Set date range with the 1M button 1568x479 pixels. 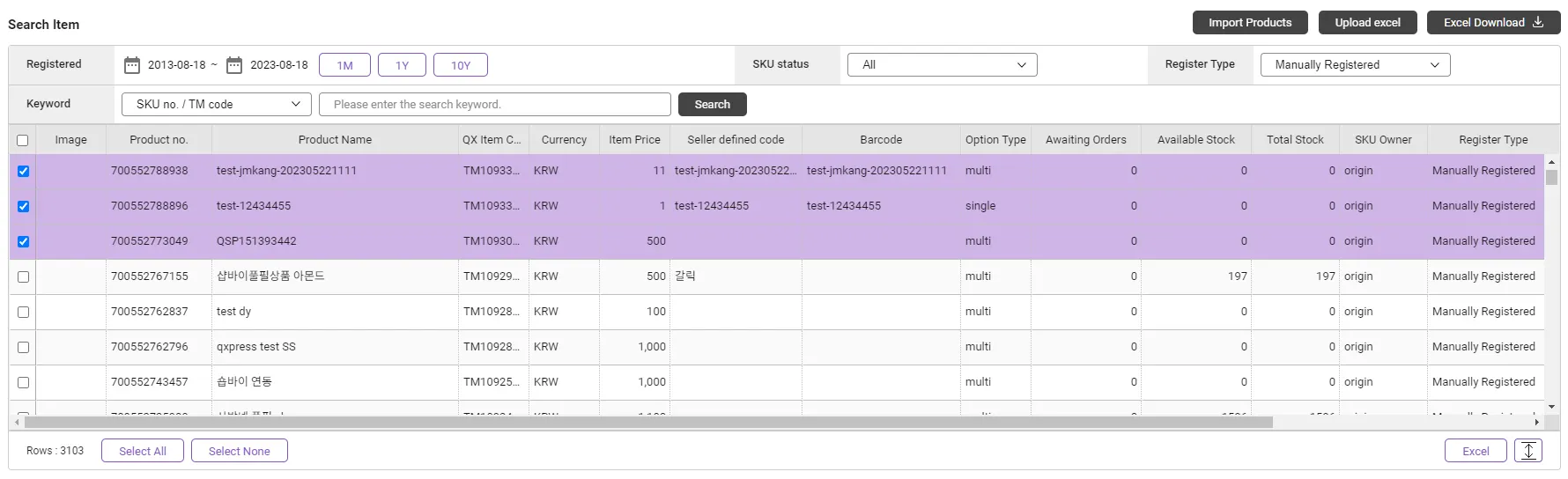pos(344,65)
